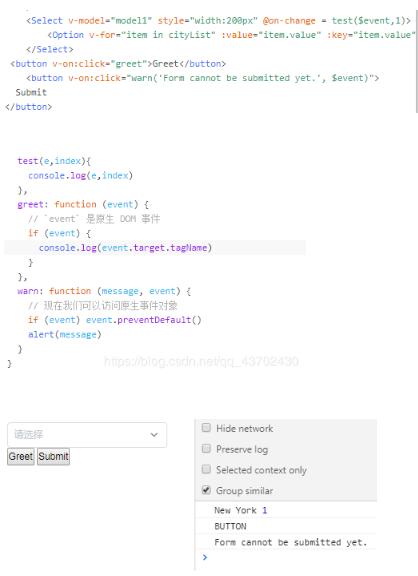Viewport: 418px width, 576px height.
Task: Open the blog.csdn.net watermark link
Action: coord(202,362)
